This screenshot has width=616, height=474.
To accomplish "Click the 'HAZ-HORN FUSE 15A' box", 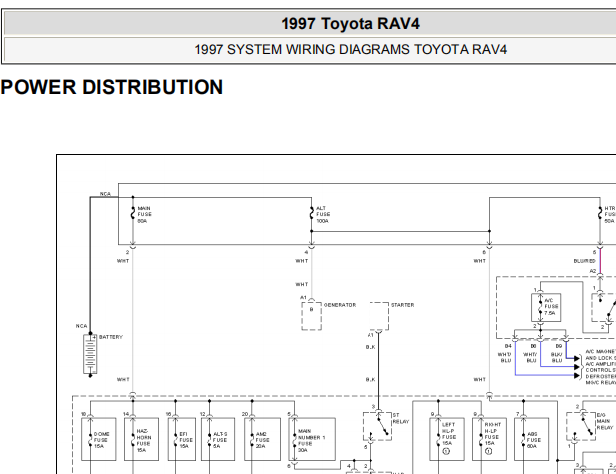I will 141,439.
